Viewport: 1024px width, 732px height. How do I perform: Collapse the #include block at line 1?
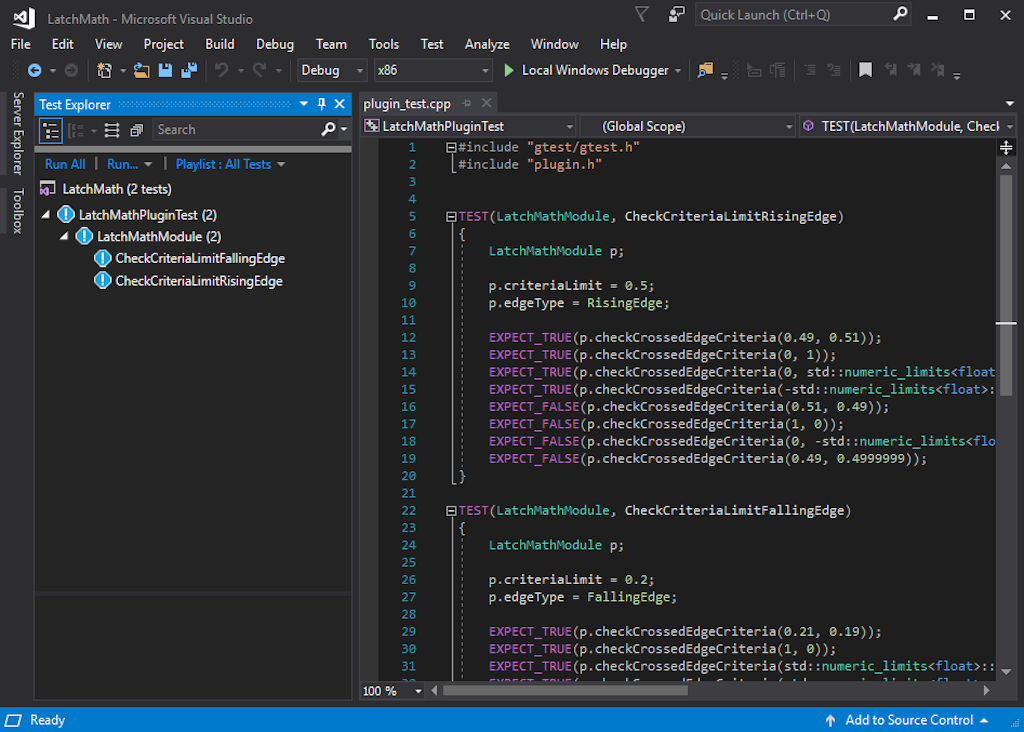451,148
